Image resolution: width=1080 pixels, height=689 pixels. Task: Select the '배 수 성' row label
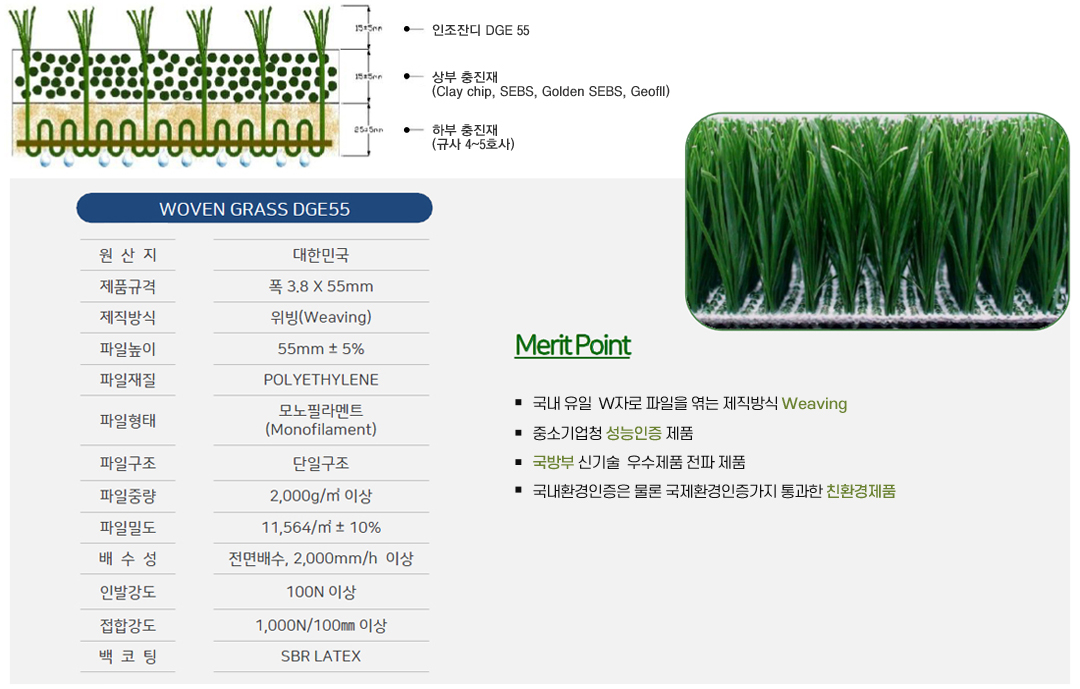click(x=128, y=559)
